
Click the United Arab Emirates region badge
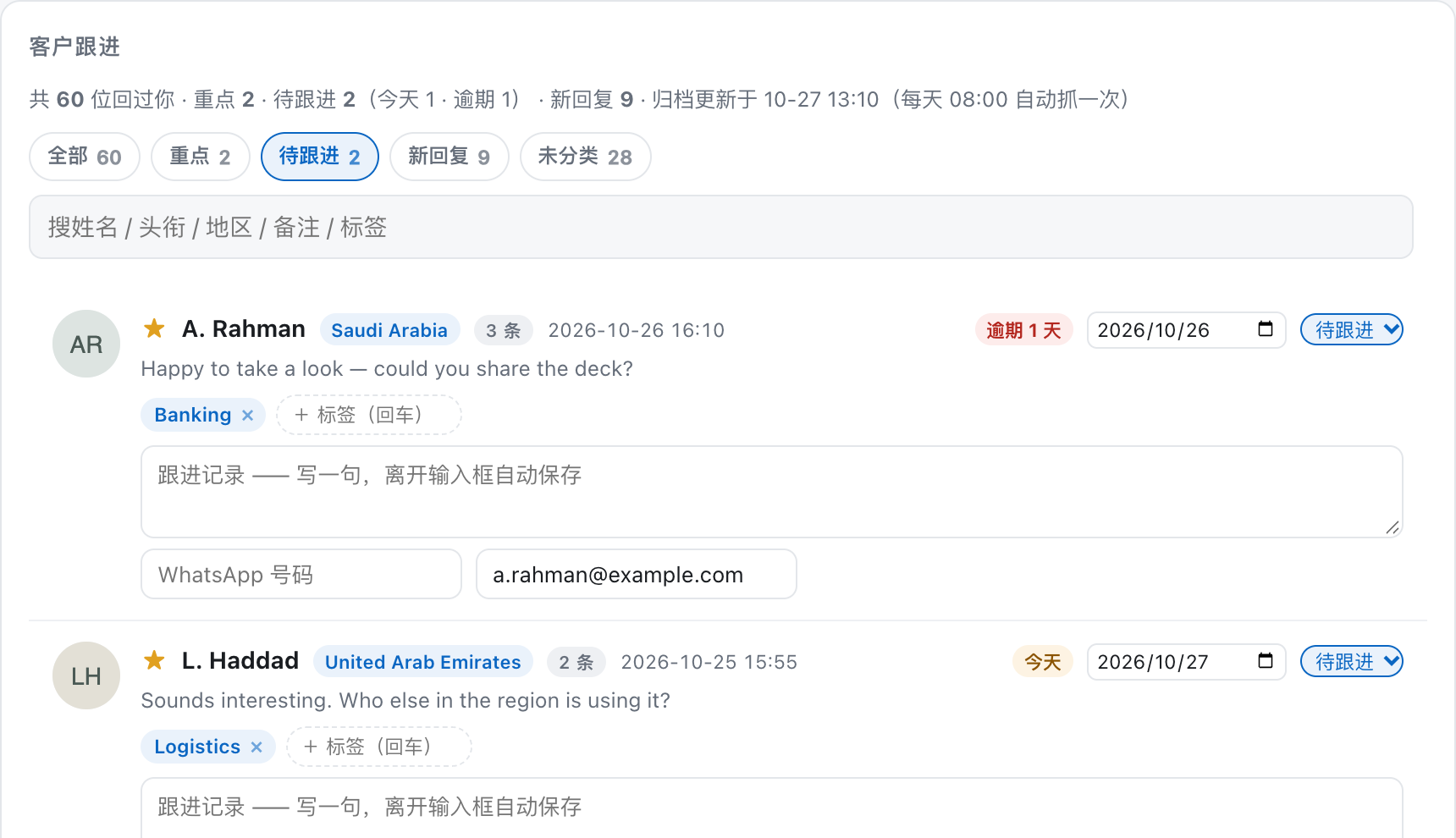(x=423, y=661)
